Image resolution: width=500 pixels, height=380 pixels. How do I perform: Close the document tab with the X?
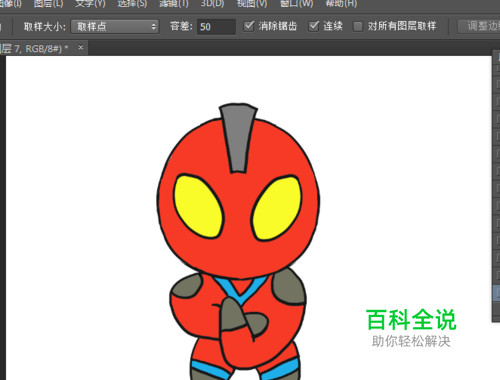point(81,47)
